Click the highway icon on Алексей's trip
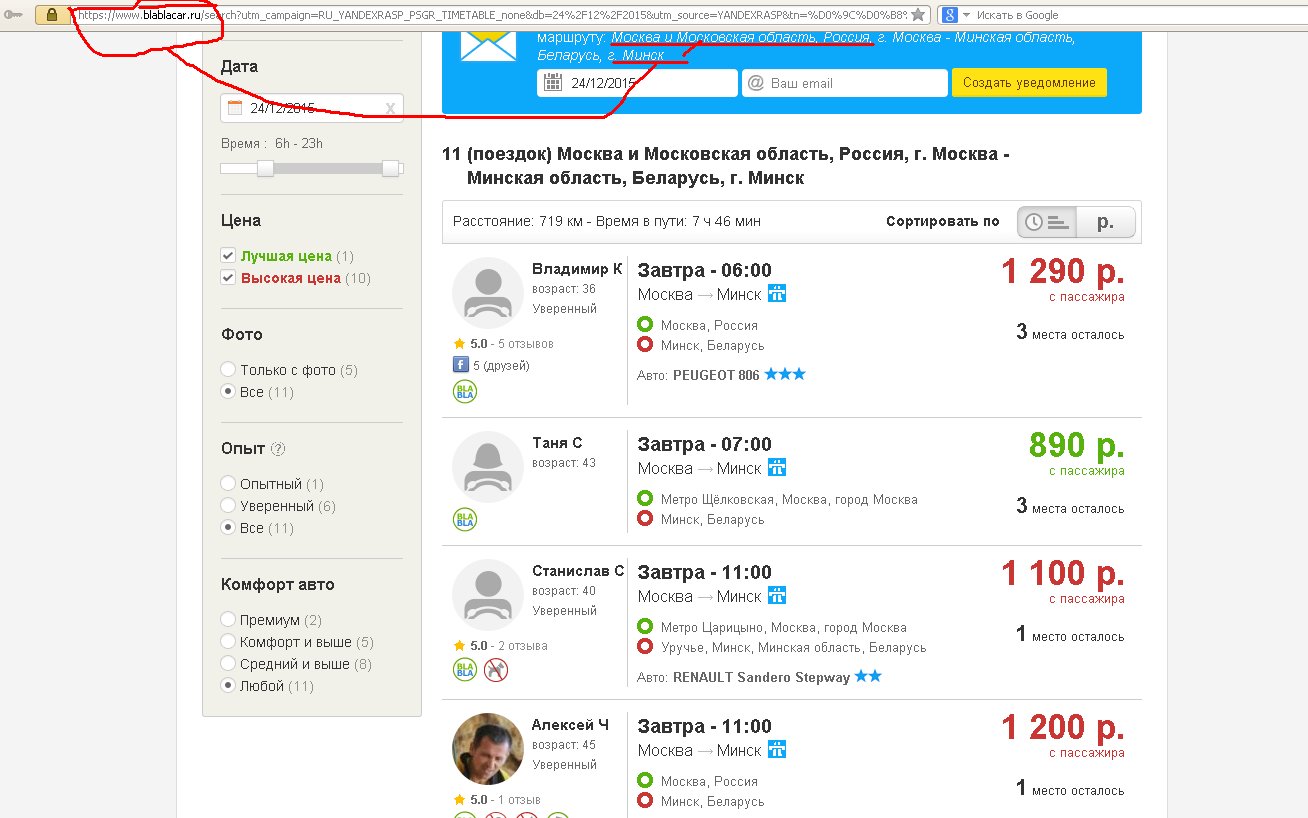This screenshot has height=818, width=1308. 777,750
